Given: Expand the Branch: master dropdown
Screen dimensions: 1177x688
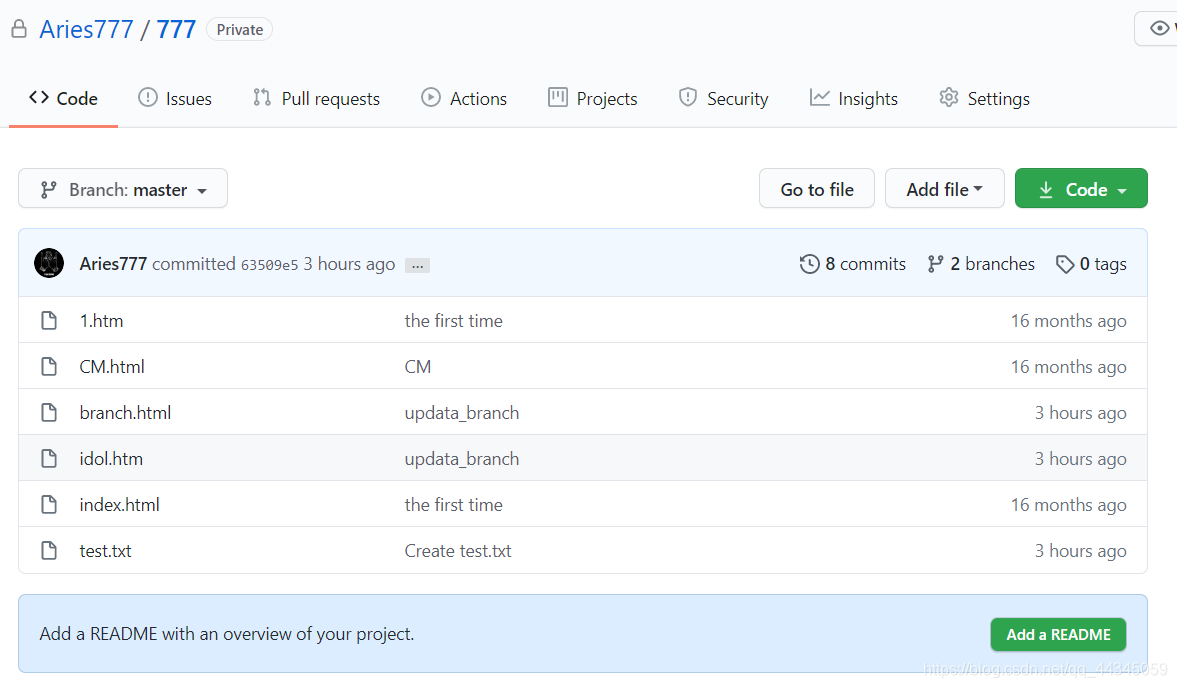Looking at the screenshot, I should pos(123,189).
